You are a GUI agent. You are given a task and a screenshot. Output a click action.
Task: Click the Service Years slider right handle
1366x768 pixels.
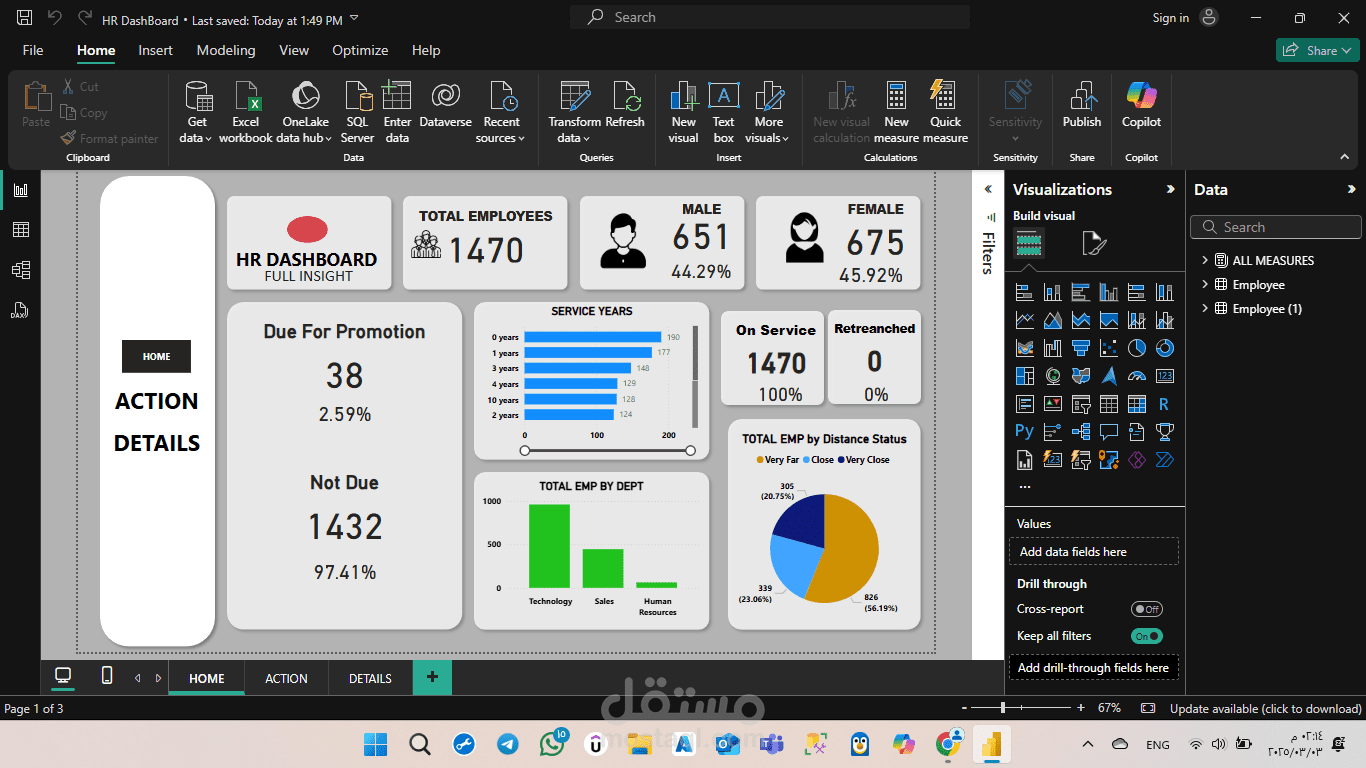690,452
